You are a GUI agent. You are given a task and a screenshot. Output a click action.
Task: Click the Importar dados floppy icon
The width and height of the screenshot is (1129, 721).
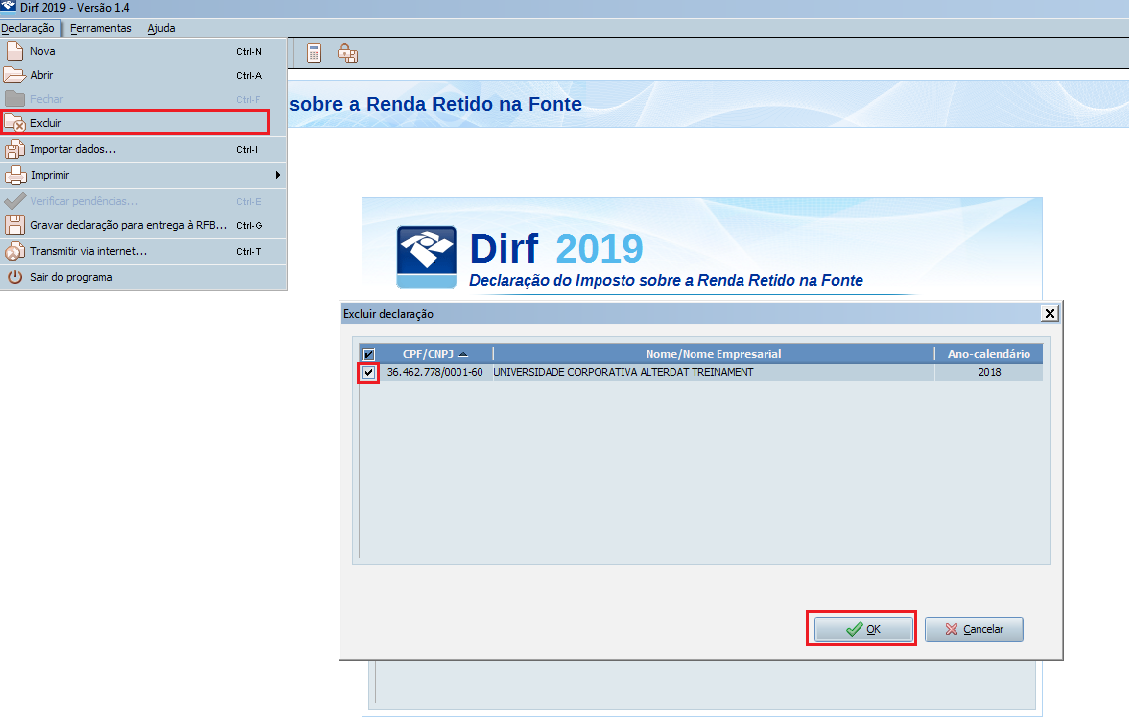(x=14, y=149)
